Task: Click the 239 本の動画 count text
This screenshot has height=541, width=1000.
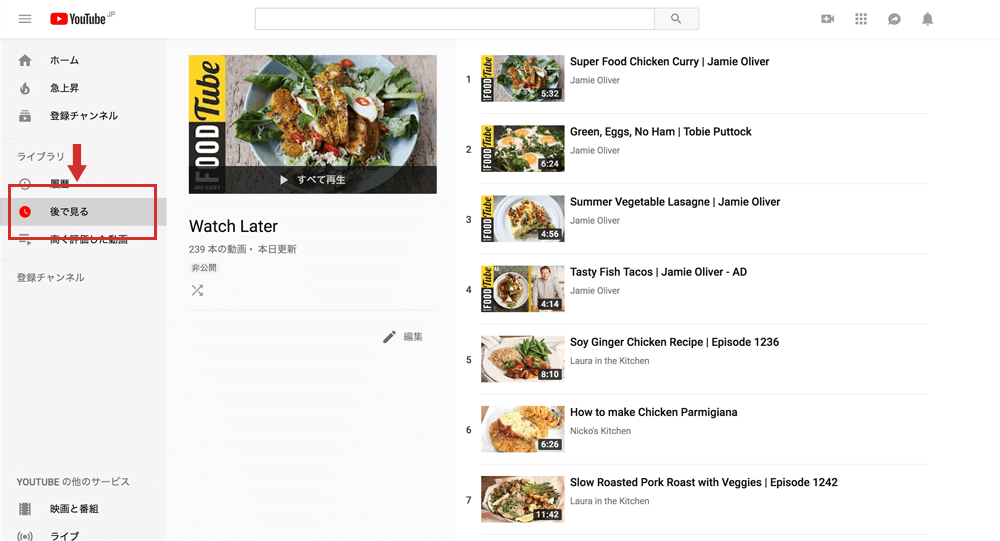Action: [x=217, y=249]
